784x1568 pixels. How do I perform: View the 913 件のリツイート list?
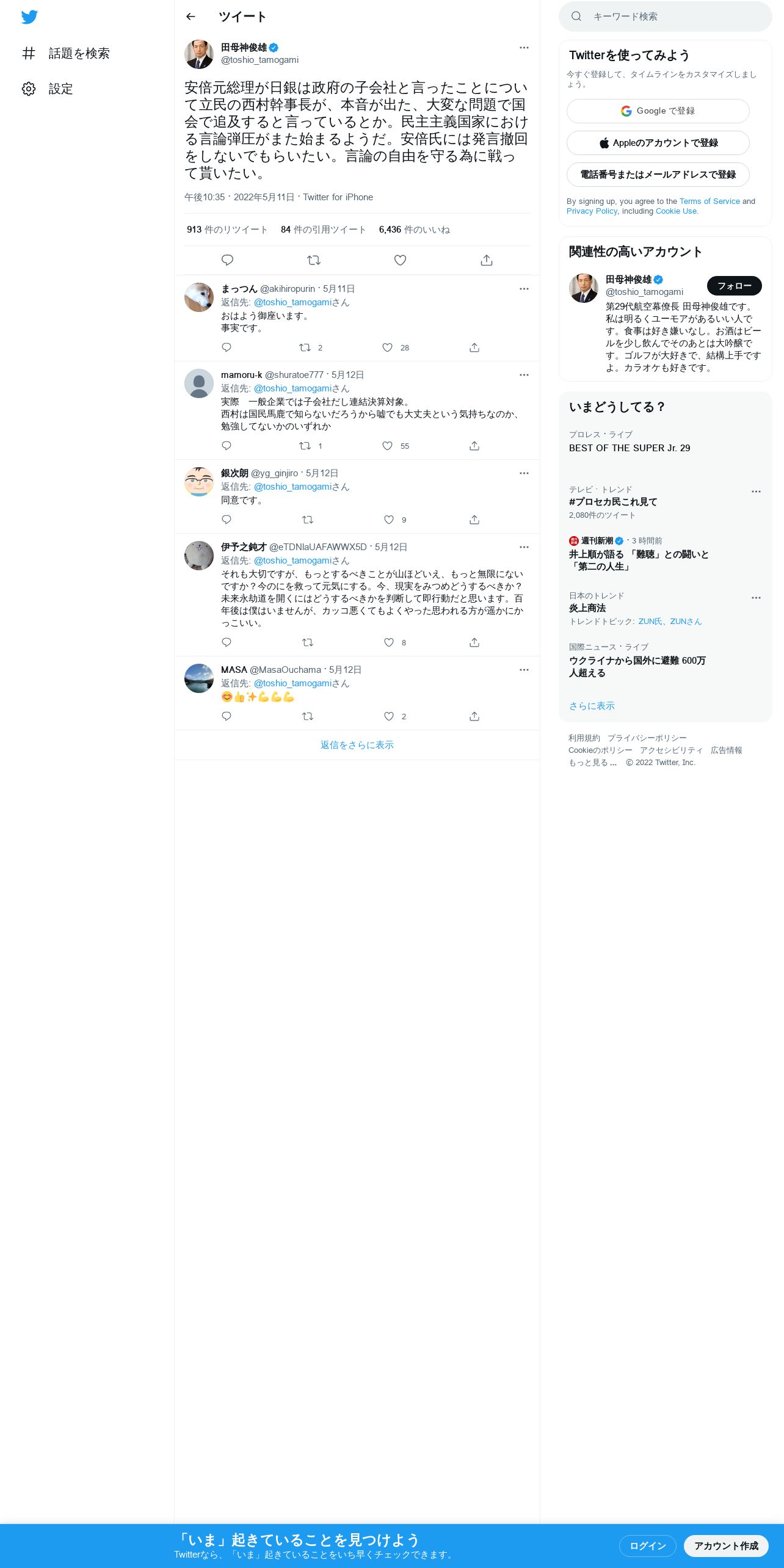click(227, 230)
